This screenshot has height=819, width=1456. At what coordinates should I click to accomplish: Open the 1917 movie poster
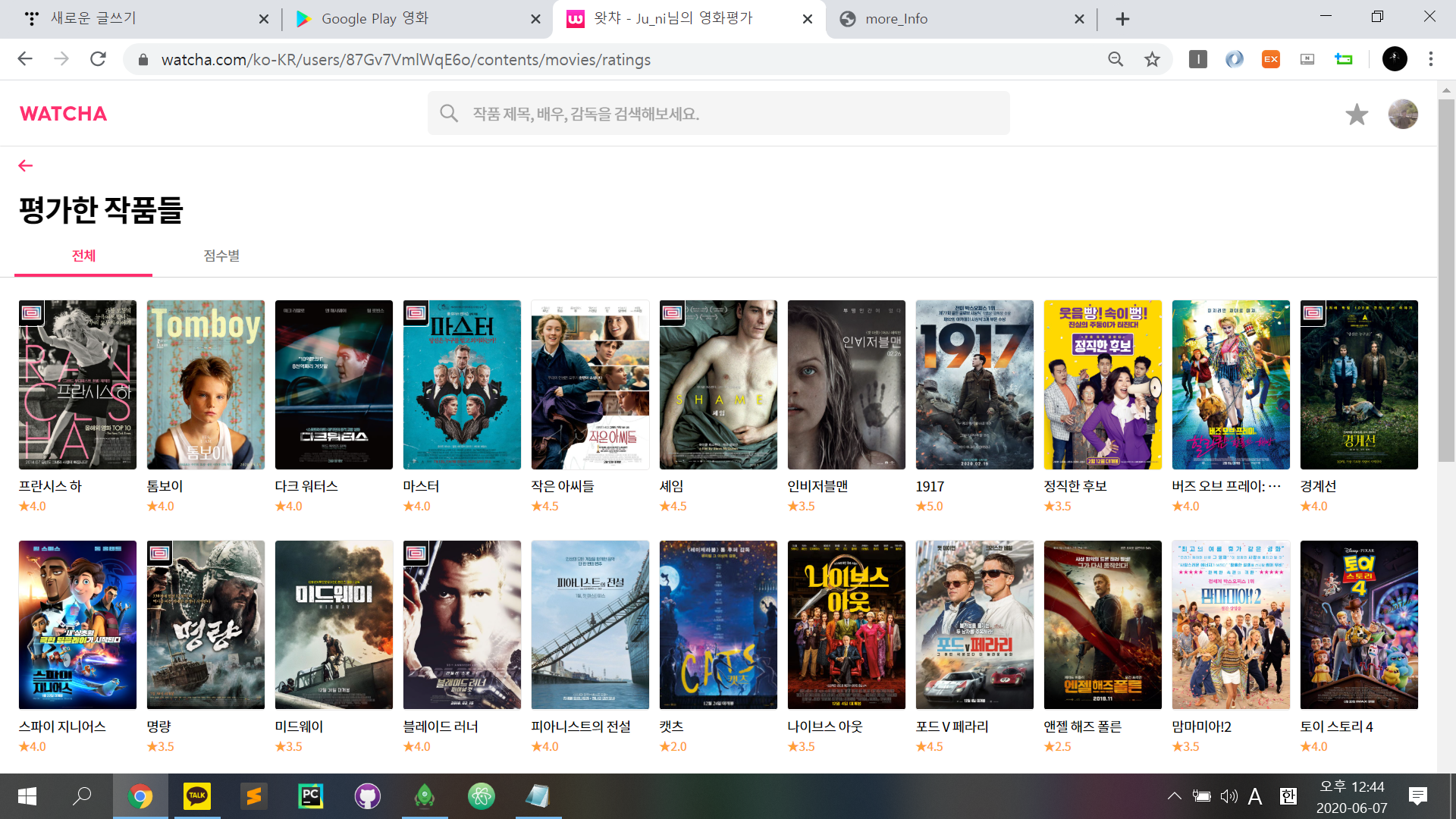[x=974, y=384]
